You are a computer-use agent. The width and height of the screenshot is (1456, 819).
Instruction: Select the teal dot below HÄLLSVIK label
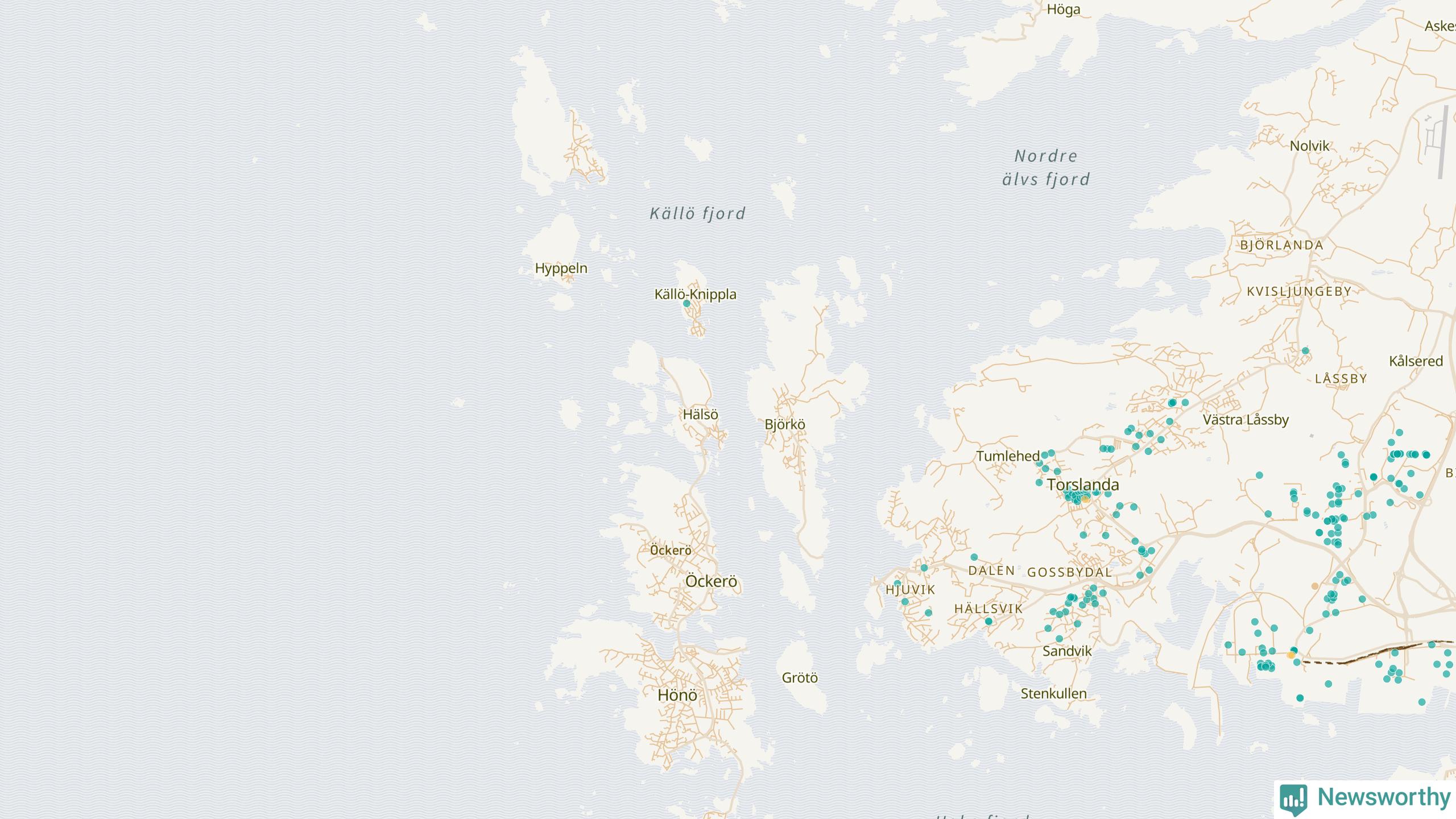point(988,622)
